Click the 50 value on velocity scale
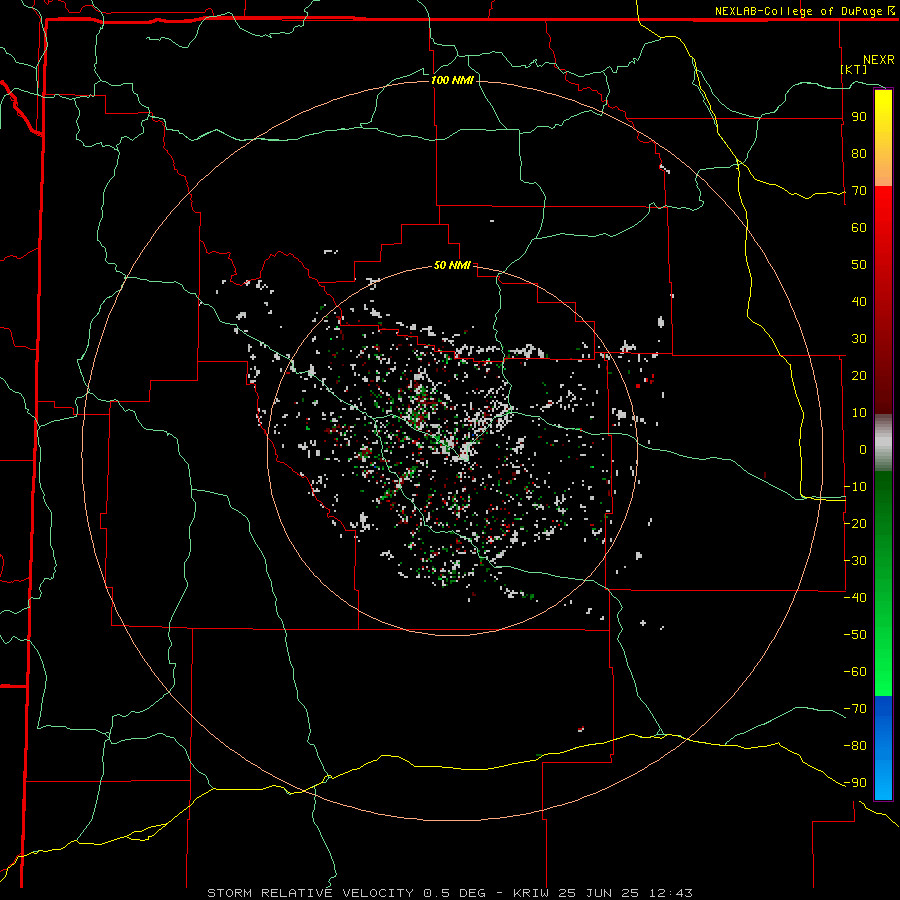This screenshot has height=900, width=900. [x=859, y=265]
